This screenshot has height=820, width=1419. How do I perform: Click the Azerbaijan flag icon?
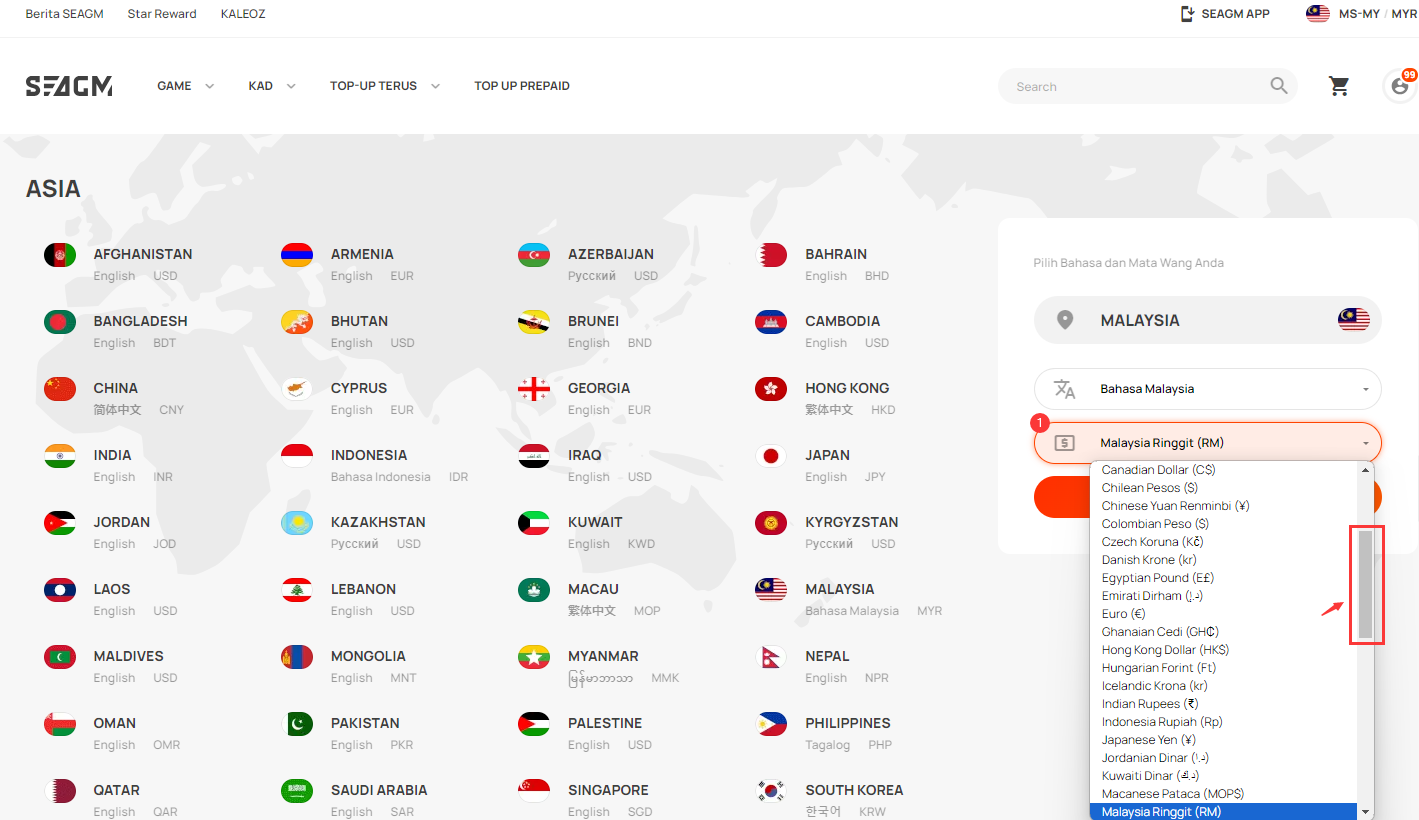(534, 255)
